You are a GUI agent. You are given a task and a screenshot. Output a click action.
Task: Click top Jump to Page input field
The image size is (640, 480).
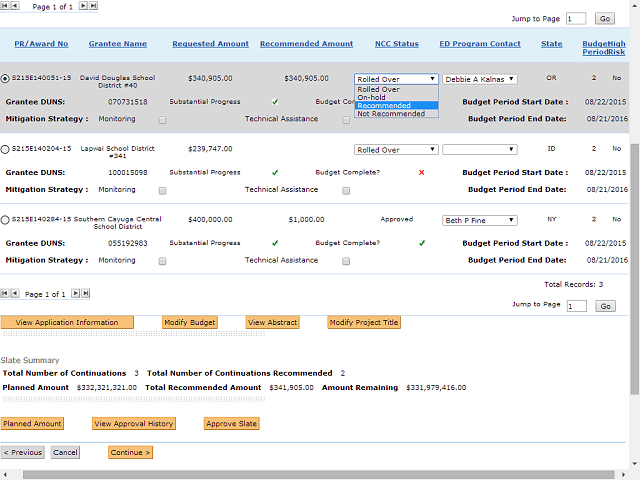[576, 18]
